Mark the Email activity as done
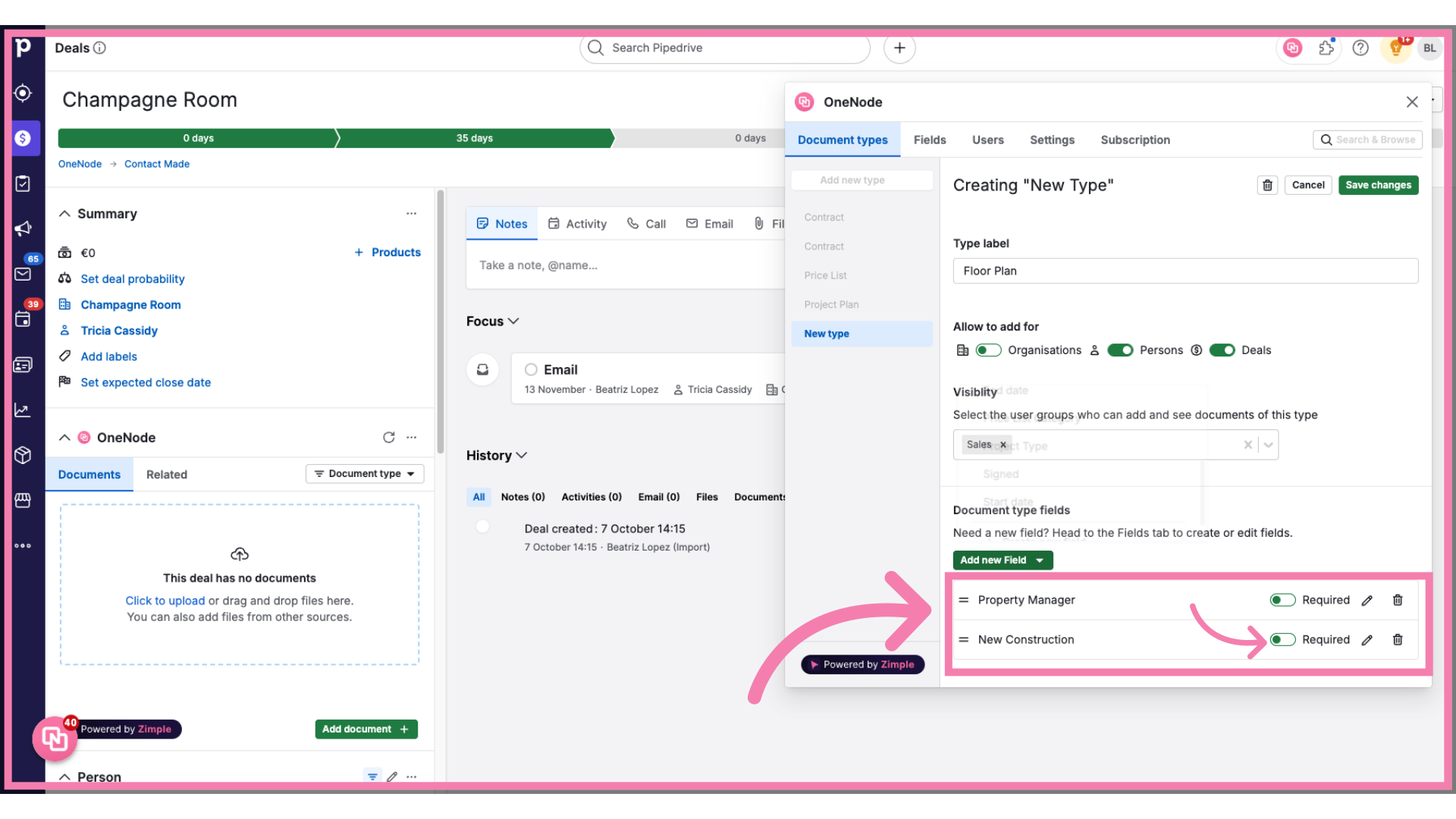Screen dimensions: 1456x819 pos(531,369)
